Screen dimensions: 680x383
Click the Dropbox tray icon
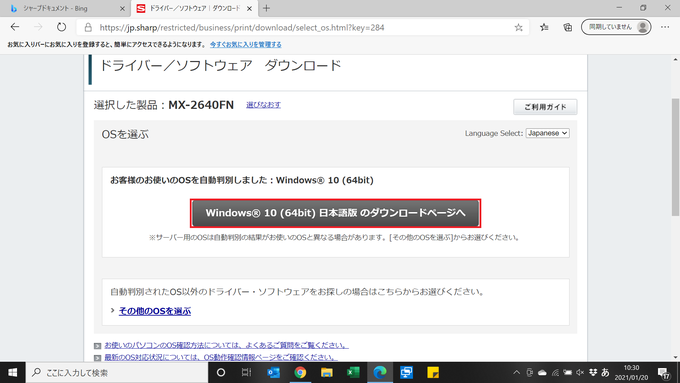pyautogui.click(x=593, y=372)
